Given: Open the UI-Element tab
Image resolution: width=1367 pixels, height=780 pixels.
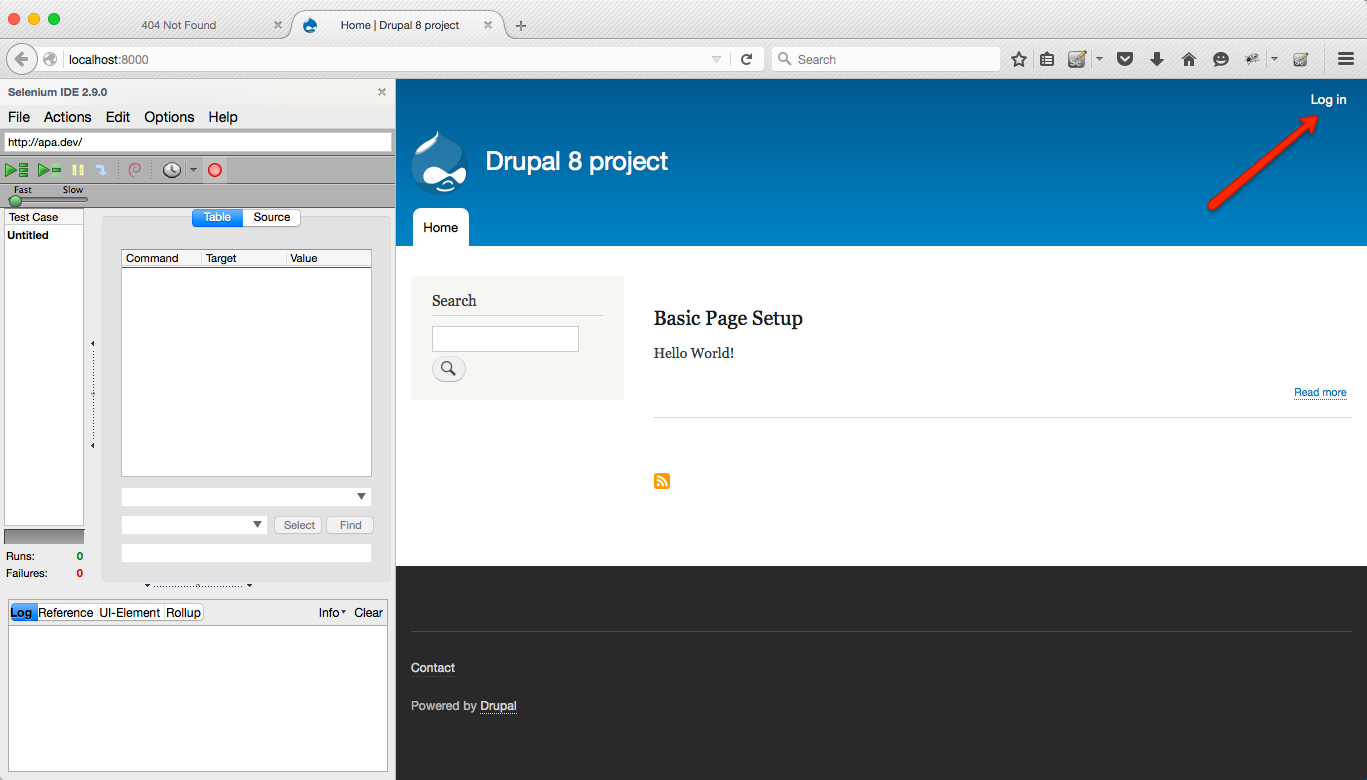Looking at the screenshot, I should click(129, 612).
